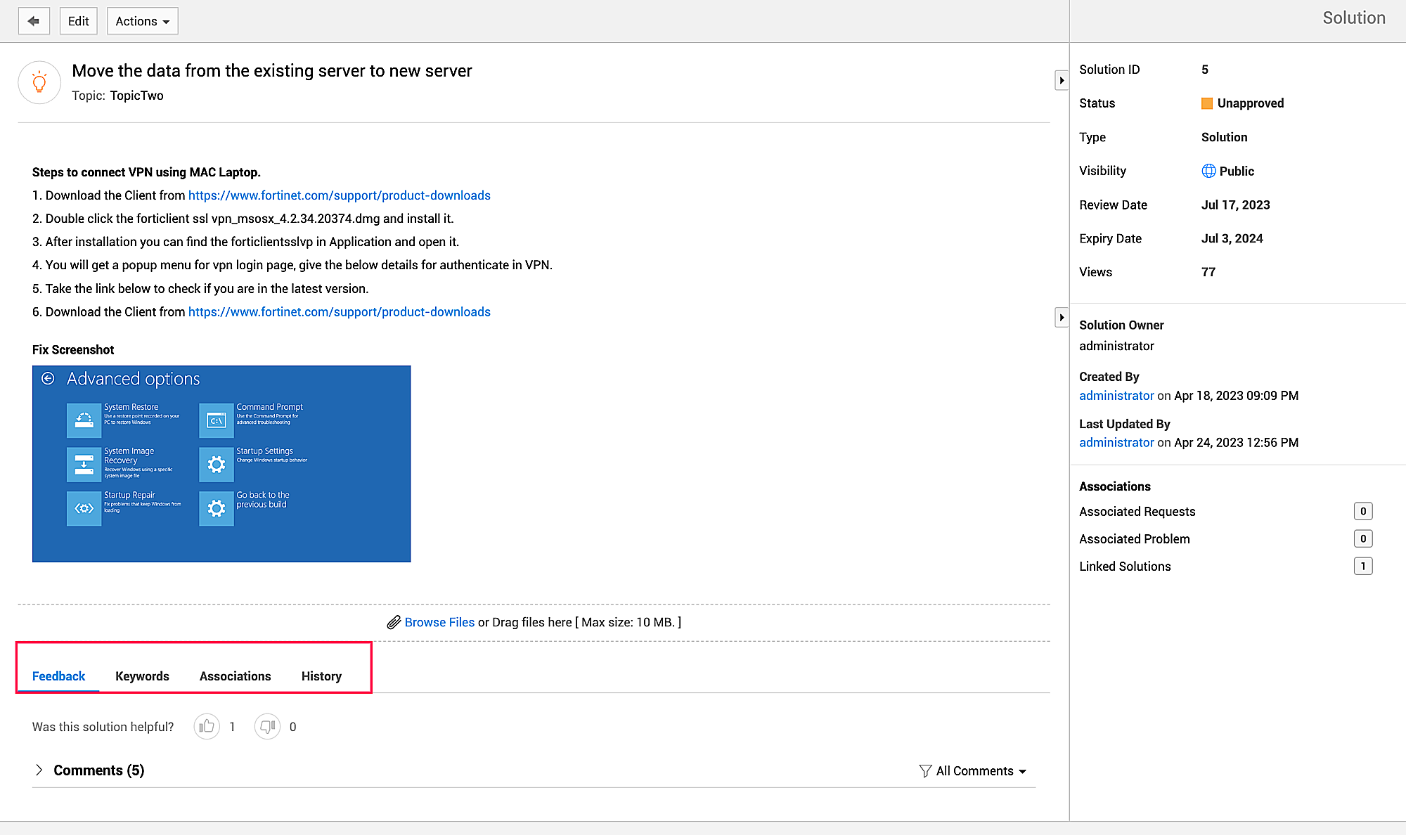
Task: Click the paperclip attachment icon
Action: pos(394,622)
